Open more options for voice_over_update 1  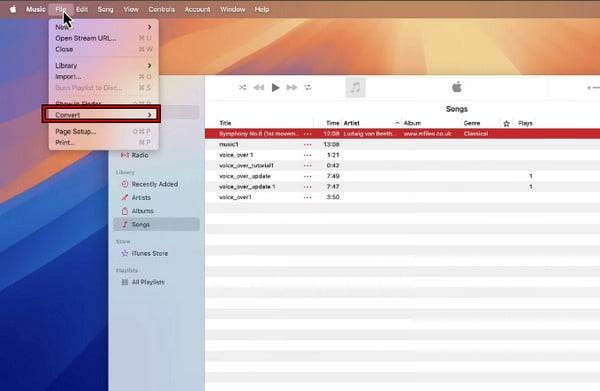click(x=307, y=187)
